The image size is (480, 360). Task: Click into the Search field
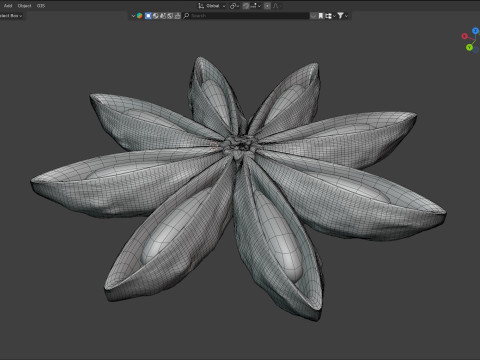[x=246, y=16]
